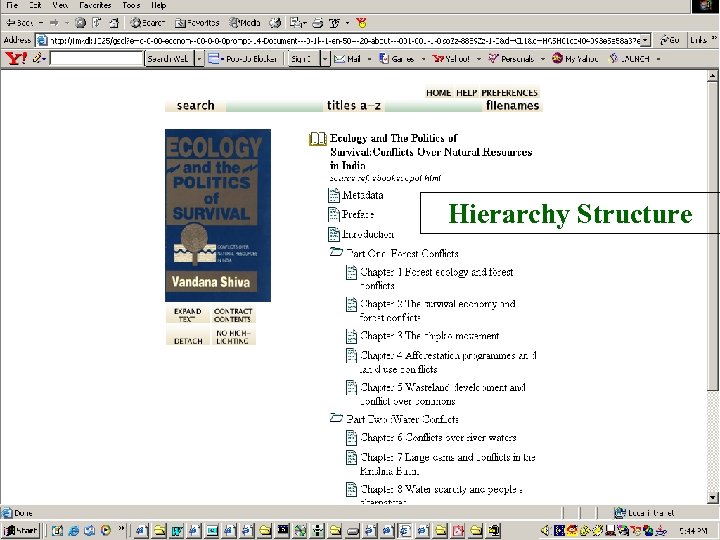Click the Pop-Up Blocker button

[x=242, y=58]
